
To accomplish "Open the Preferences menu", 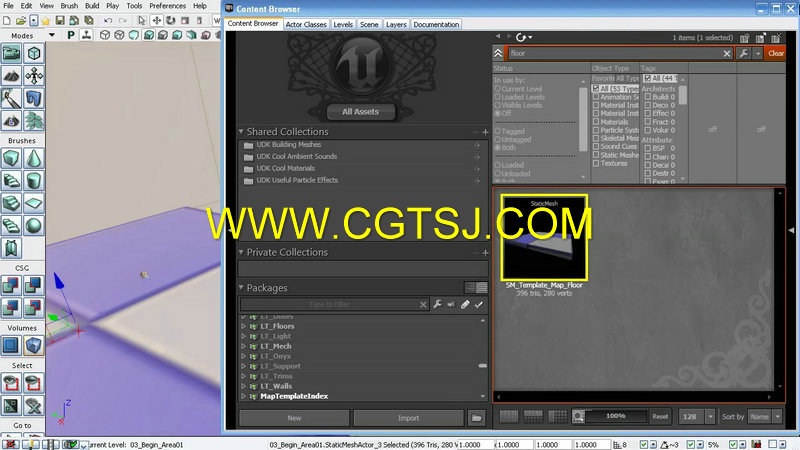I will point(167,6).
